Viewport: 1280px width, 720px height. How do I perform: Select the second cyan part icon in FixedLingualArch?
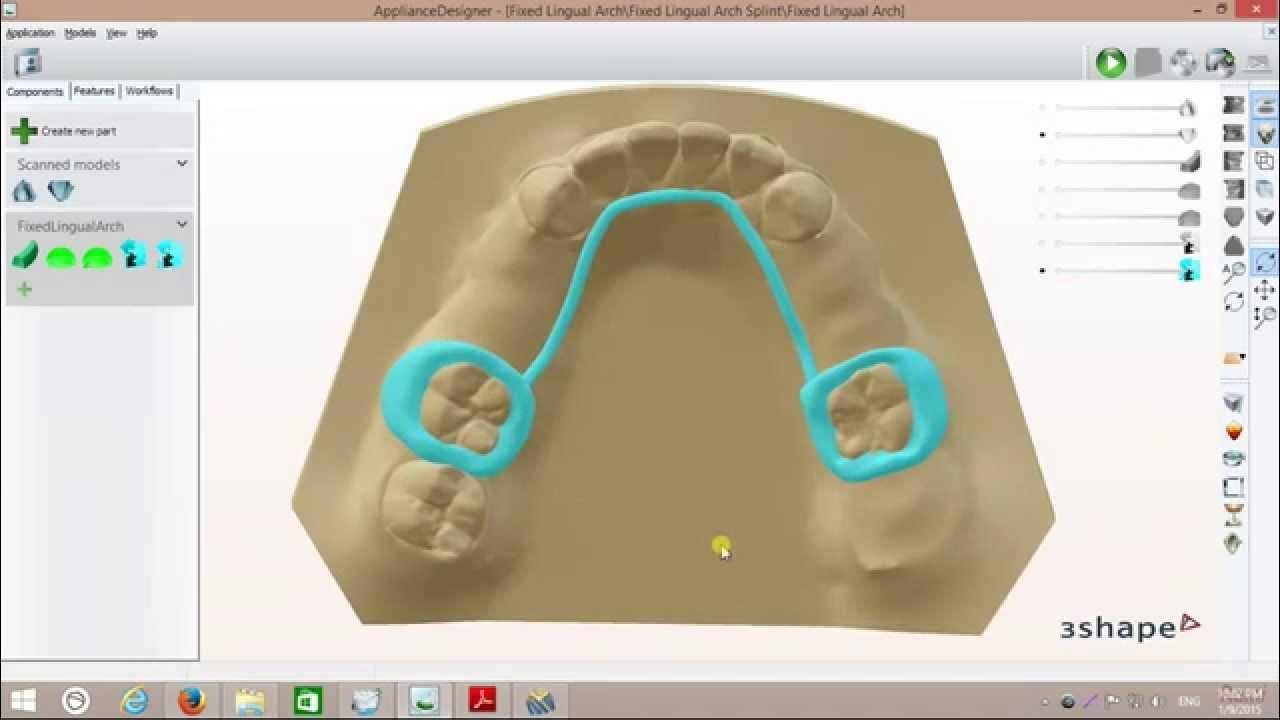pyautogui.click(x=169, y=255)
